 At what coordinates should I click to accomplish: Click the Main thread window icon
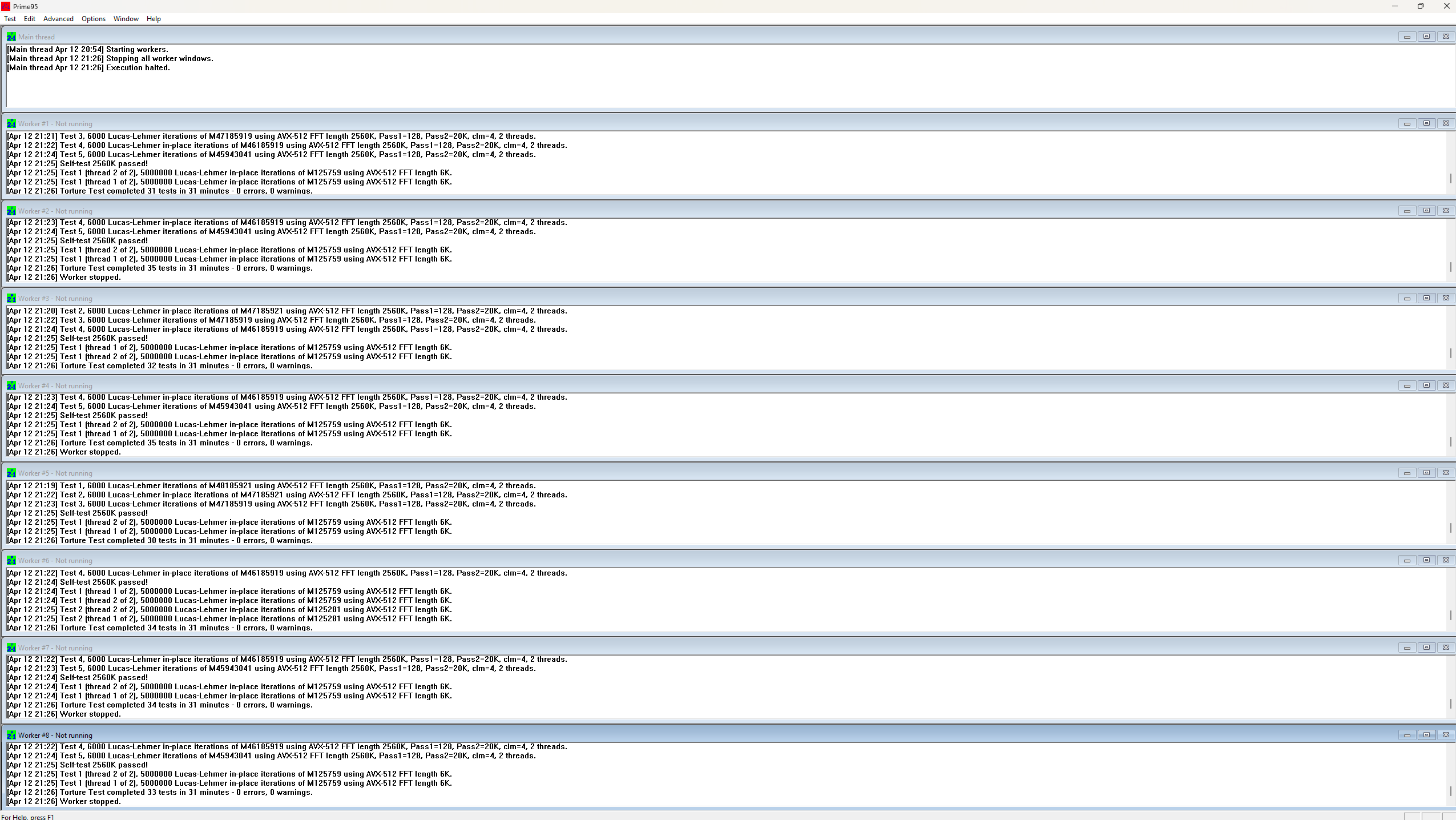[11, 37]
